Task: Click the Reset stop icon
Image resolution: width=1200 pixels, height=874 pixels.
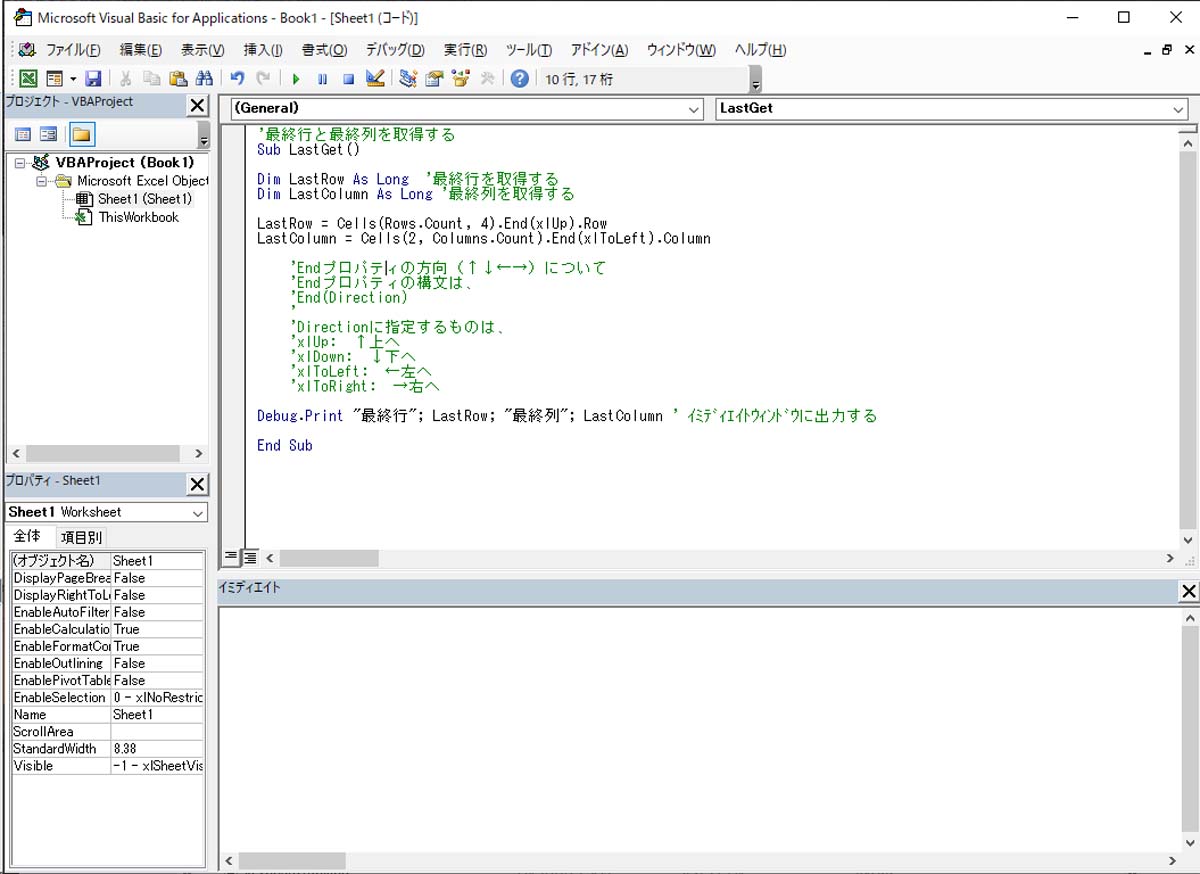Action: (348, 79)
